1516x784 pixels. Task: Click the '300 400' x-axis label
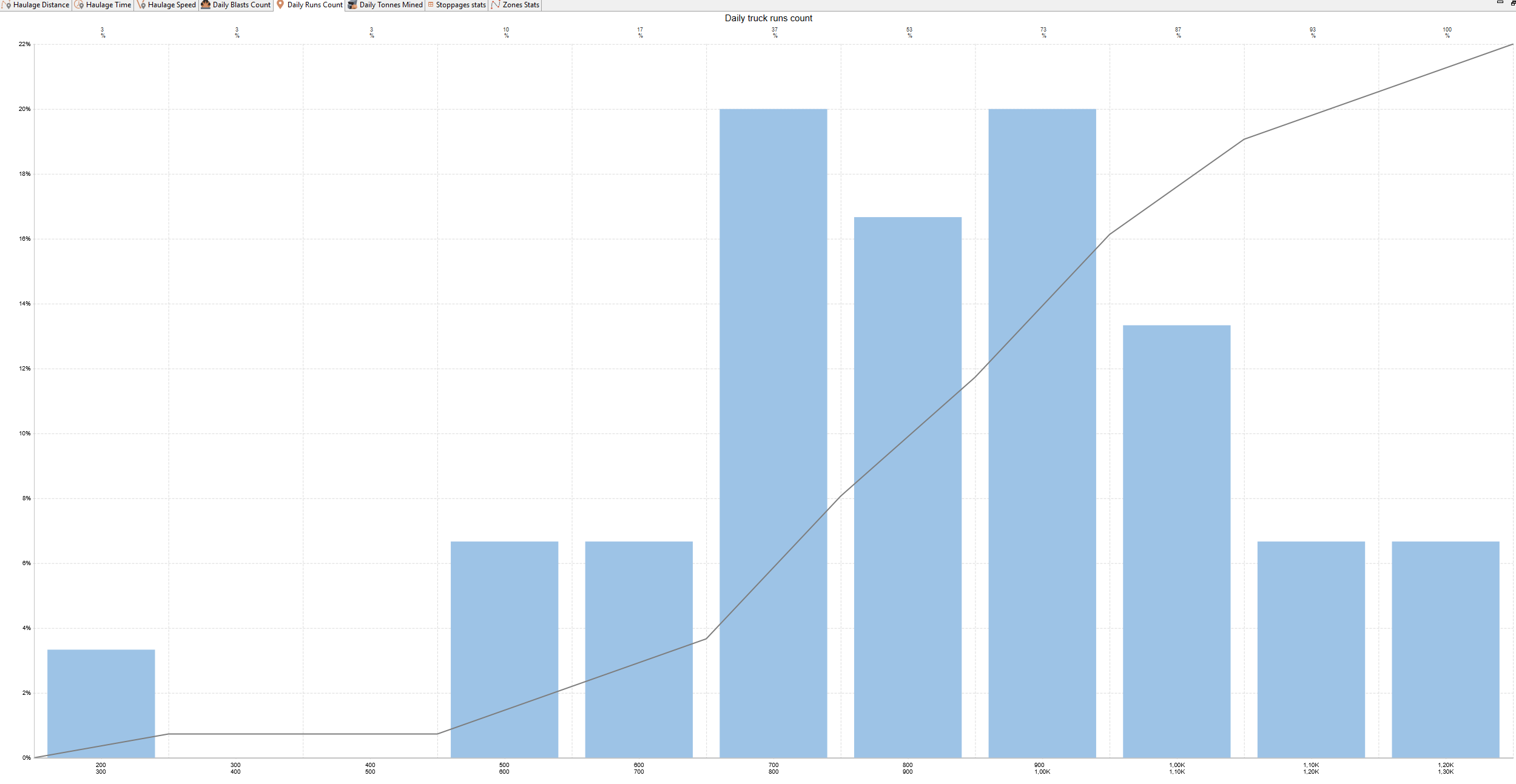coord(235,768)
